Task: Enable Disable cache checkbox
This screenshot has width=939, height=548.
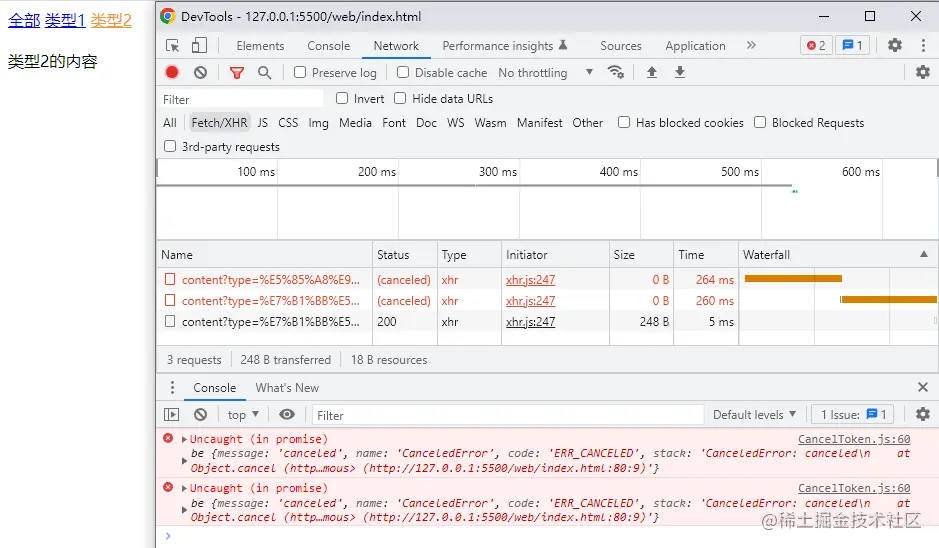Action: pos(403,72)
